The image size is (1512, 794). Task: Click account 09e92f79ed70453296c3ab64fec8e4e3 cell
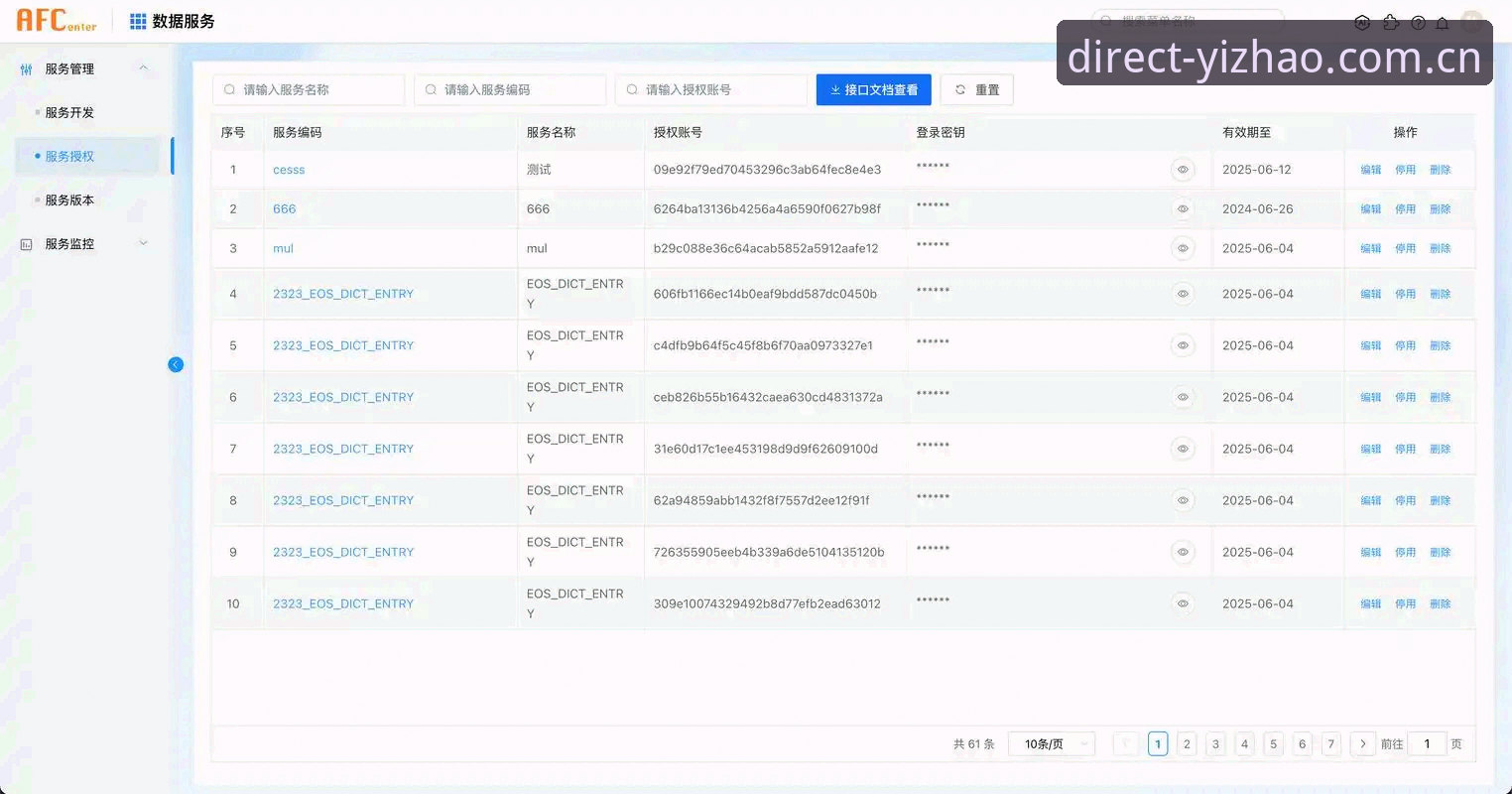[767, 170]
